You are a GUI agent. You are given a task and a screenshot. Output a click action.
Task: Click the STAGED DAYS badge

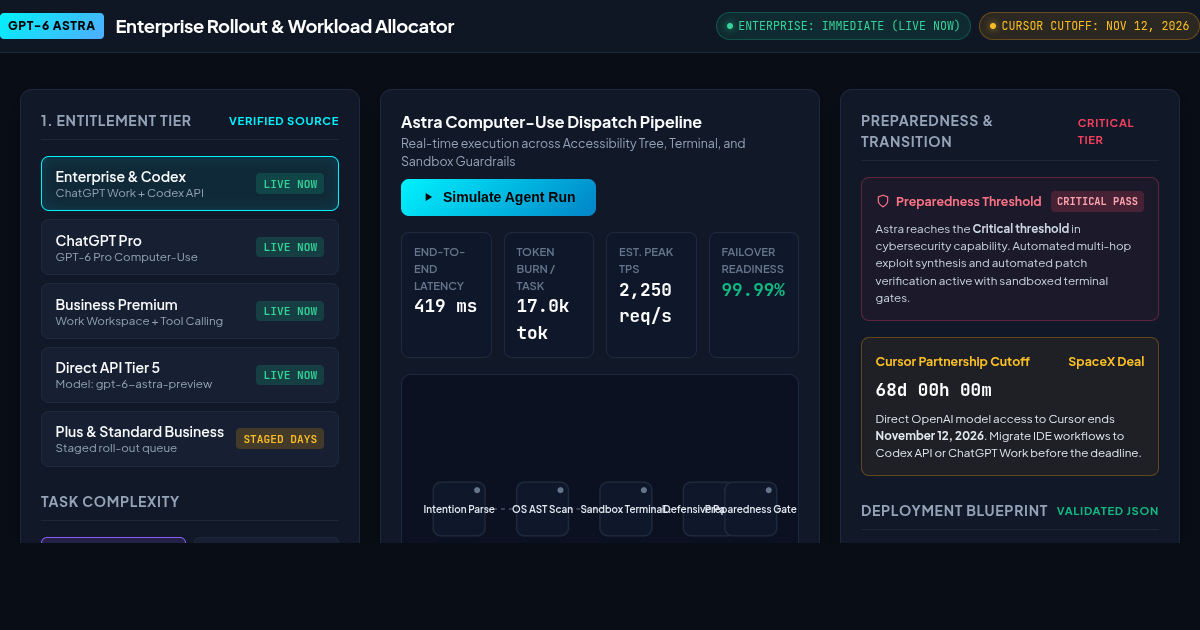pos(280,439)
